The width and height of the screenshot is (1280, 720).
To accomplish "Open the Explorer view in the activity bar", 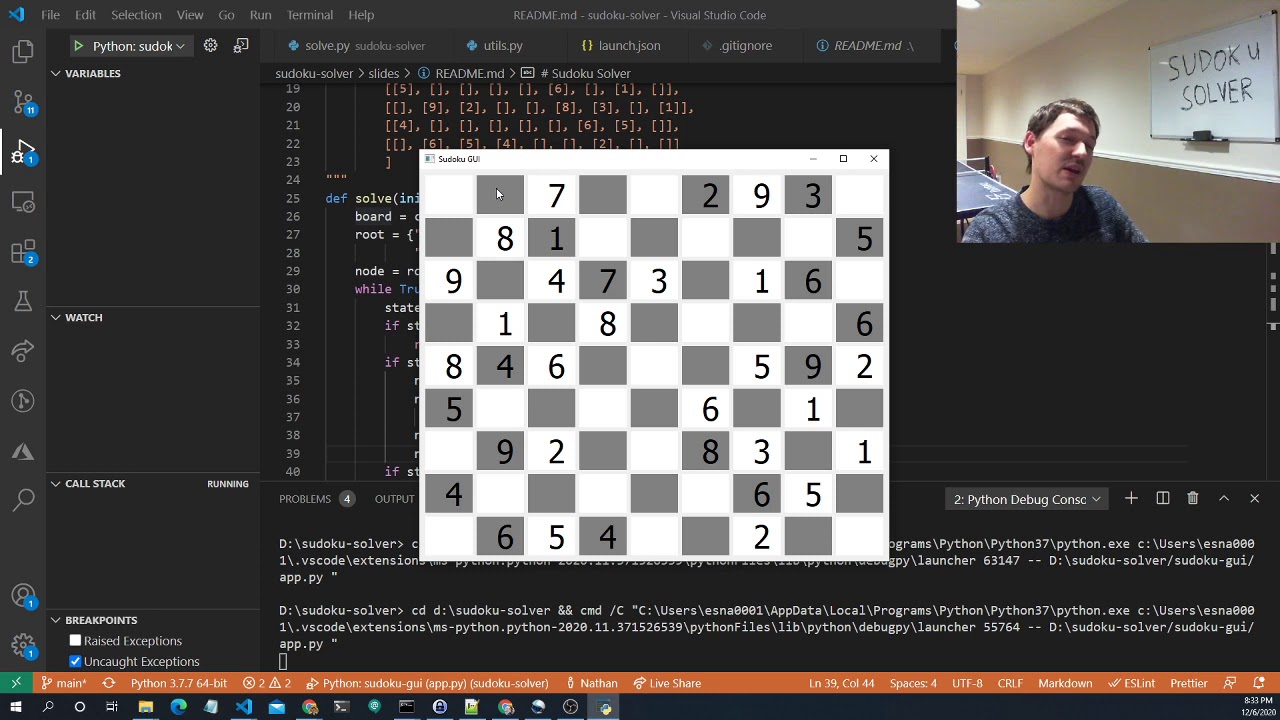I will click(23, 52).
